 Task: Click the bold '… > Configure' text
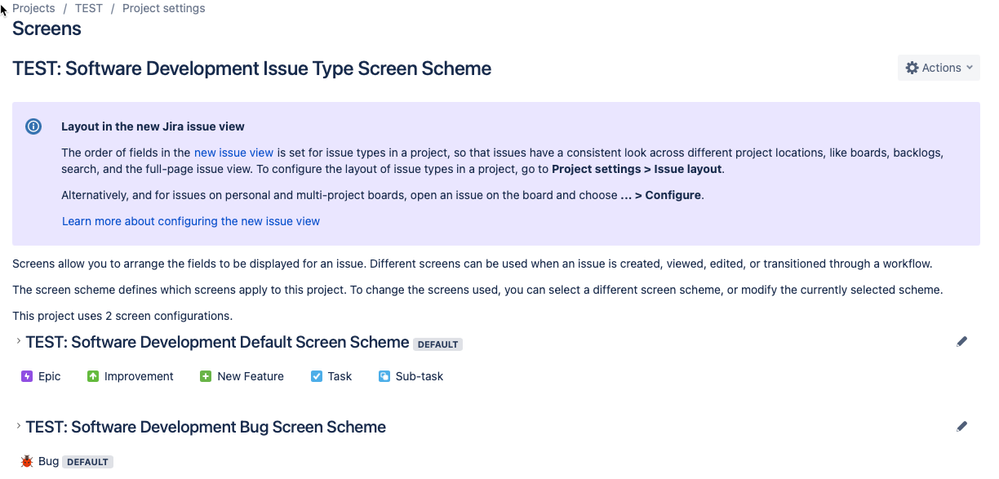[x=661, y=195]
